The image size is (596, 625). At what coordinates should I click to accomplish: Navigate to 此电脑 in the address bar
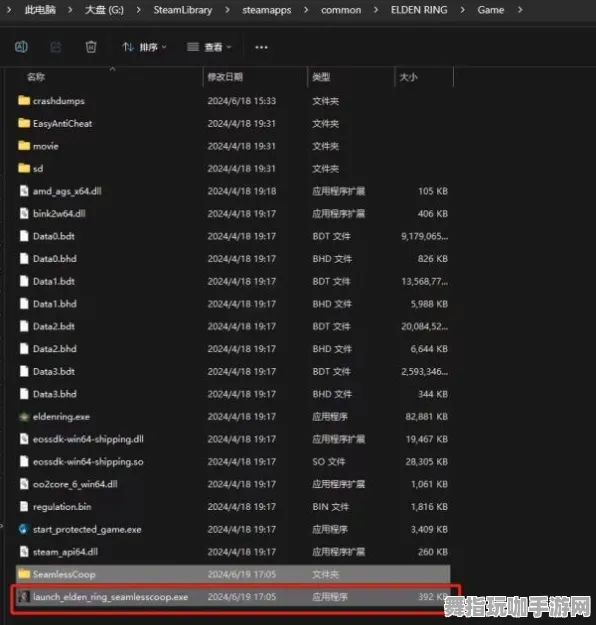(40, 10)
